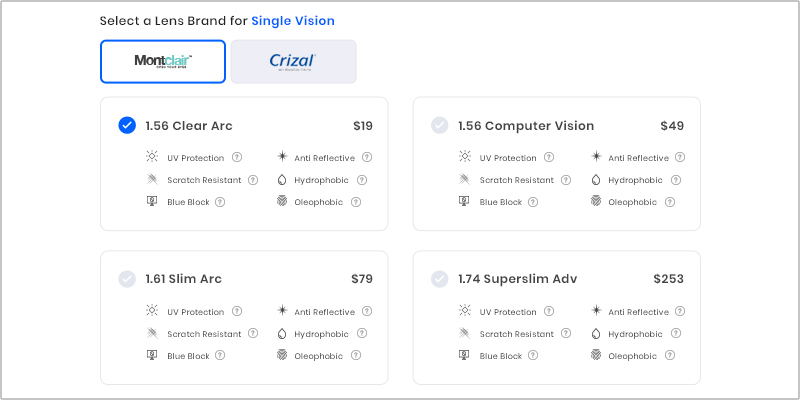Click 'Scratch Resistant' text in 1.74 Superslim Adv
This screenshot has width=800, height=400.
(x=516, y=334)
